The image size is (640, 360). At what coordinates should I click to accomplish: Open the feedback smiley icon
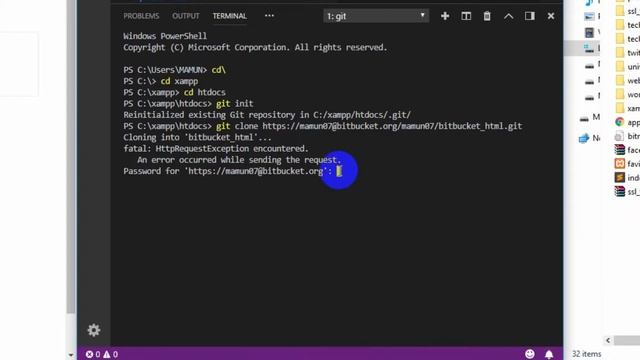click(x=530, y=354)
